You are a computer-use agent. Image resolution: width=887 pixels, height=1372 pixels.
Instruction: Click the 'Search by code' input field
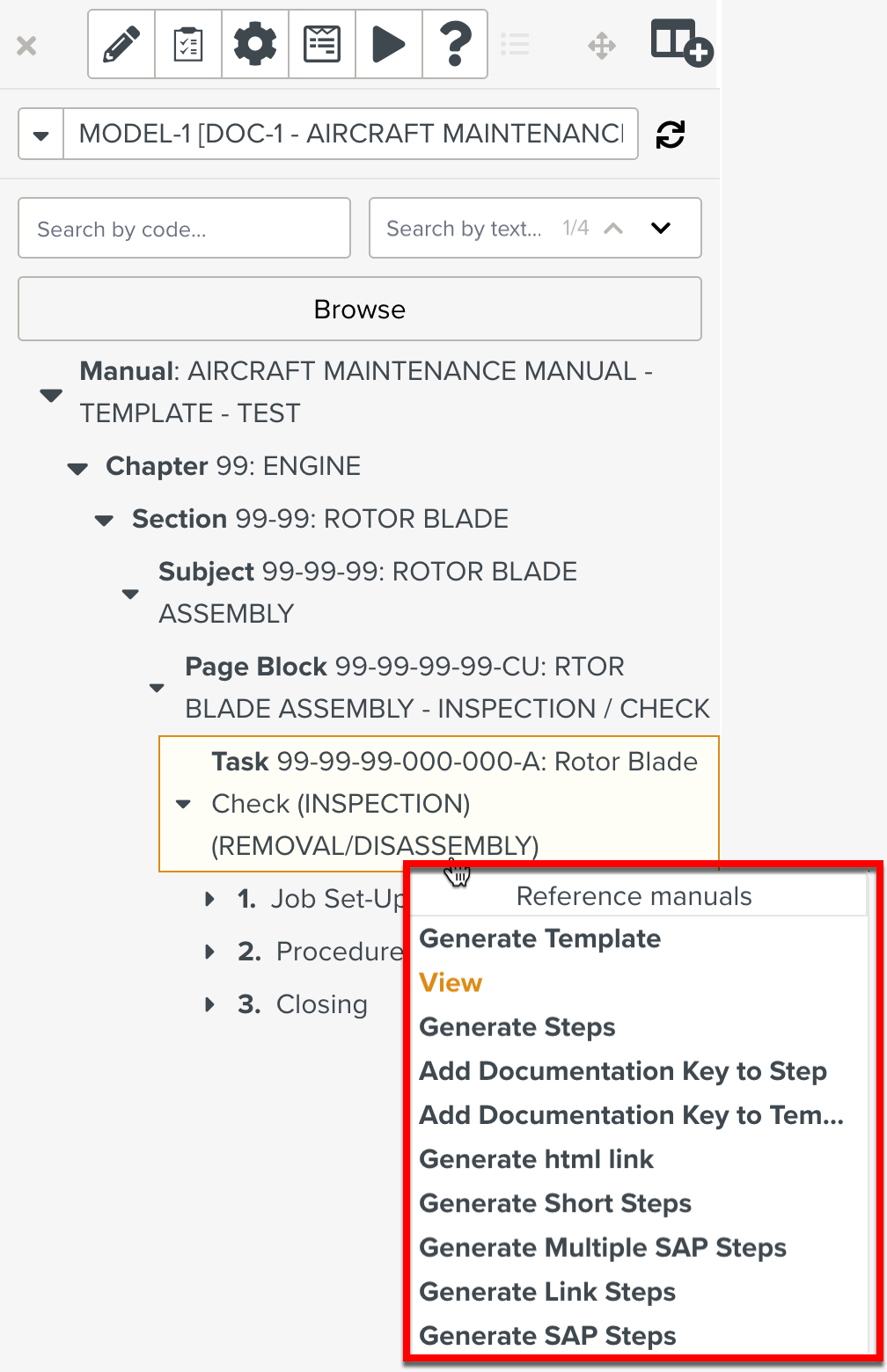coord(184,228)
